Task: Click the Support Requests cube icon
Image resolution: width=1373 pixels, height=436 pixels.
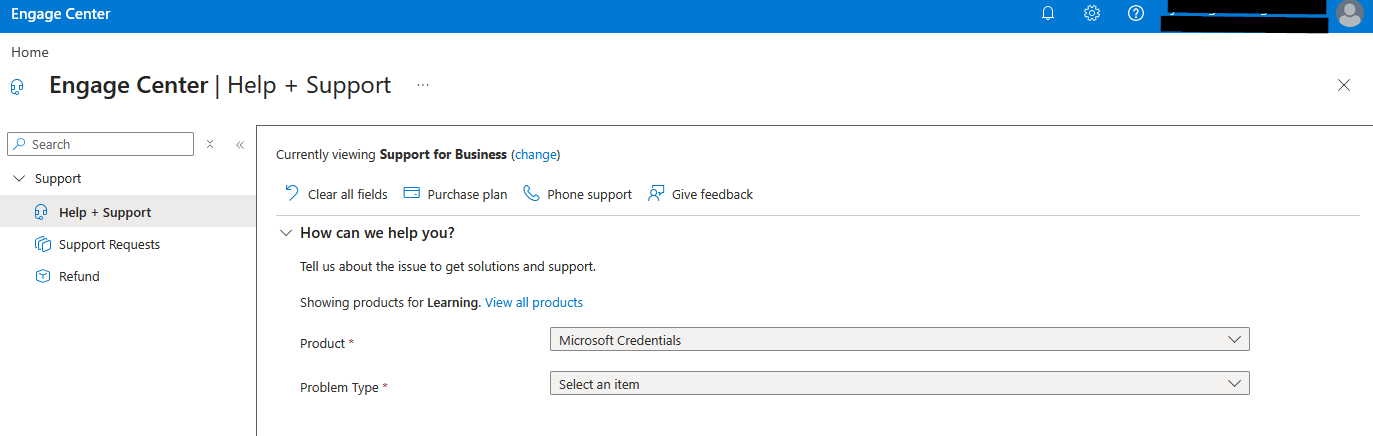Action: tap(42, 244)
